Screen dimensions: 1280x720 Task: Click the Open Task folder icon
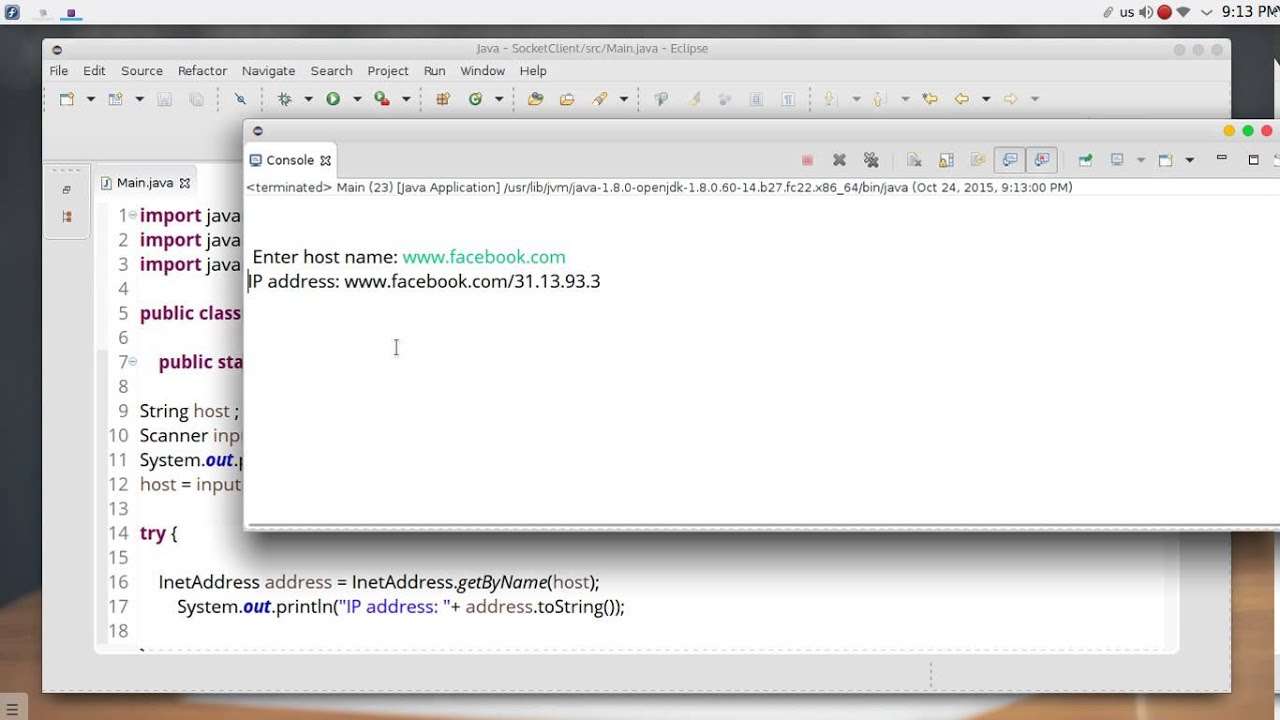[567, 99]
